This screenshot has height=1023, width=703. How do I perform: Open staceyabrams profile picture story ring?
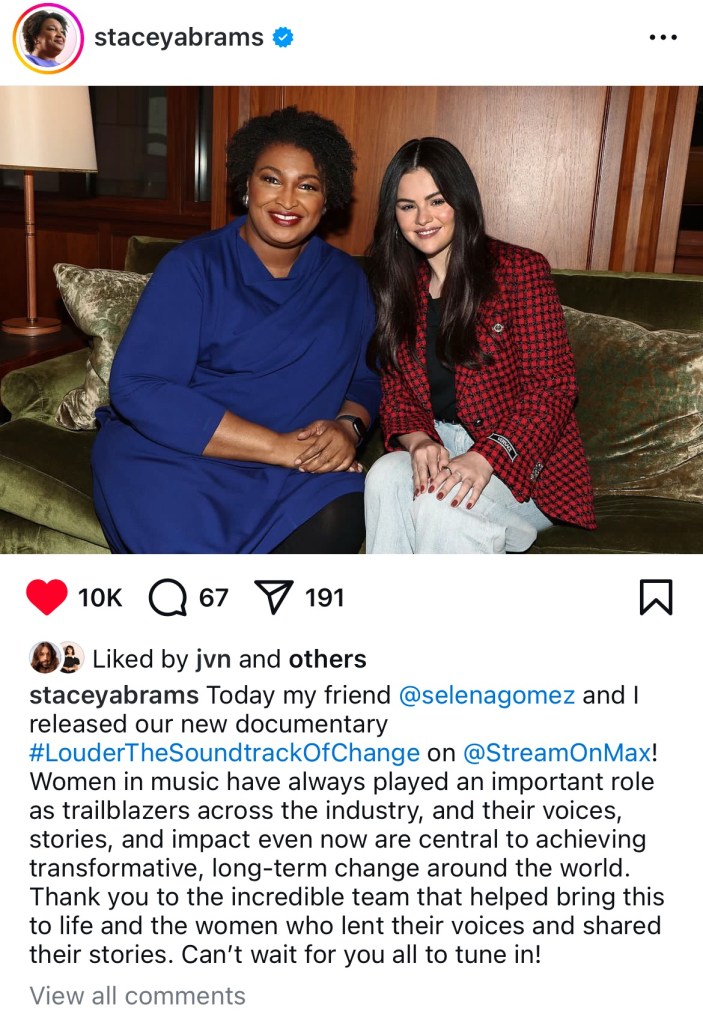[48, 38]
